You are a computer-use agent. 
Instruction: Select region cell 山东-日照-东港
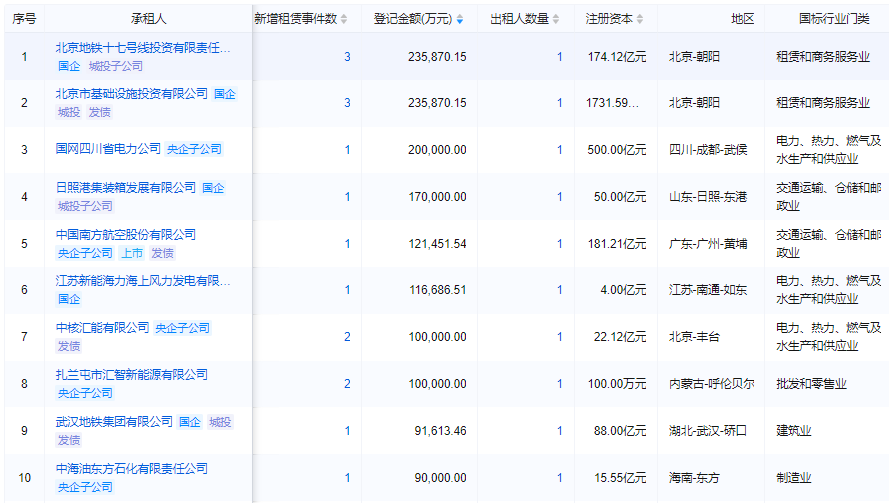click(708, 197)
